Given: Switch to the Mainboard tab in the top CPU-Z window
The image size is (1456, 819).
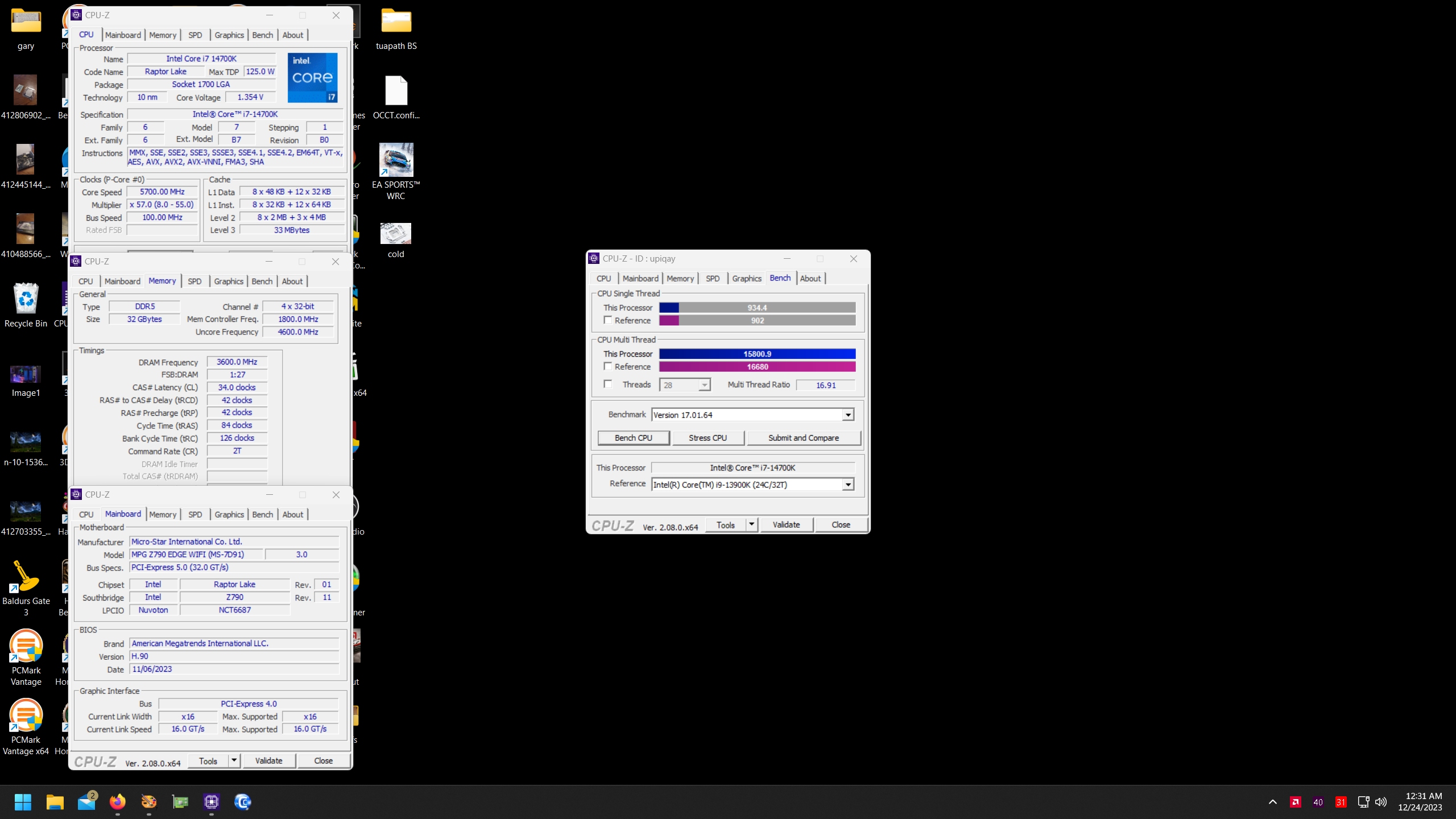Looking at the screenshot, I should tap(123, 35).
